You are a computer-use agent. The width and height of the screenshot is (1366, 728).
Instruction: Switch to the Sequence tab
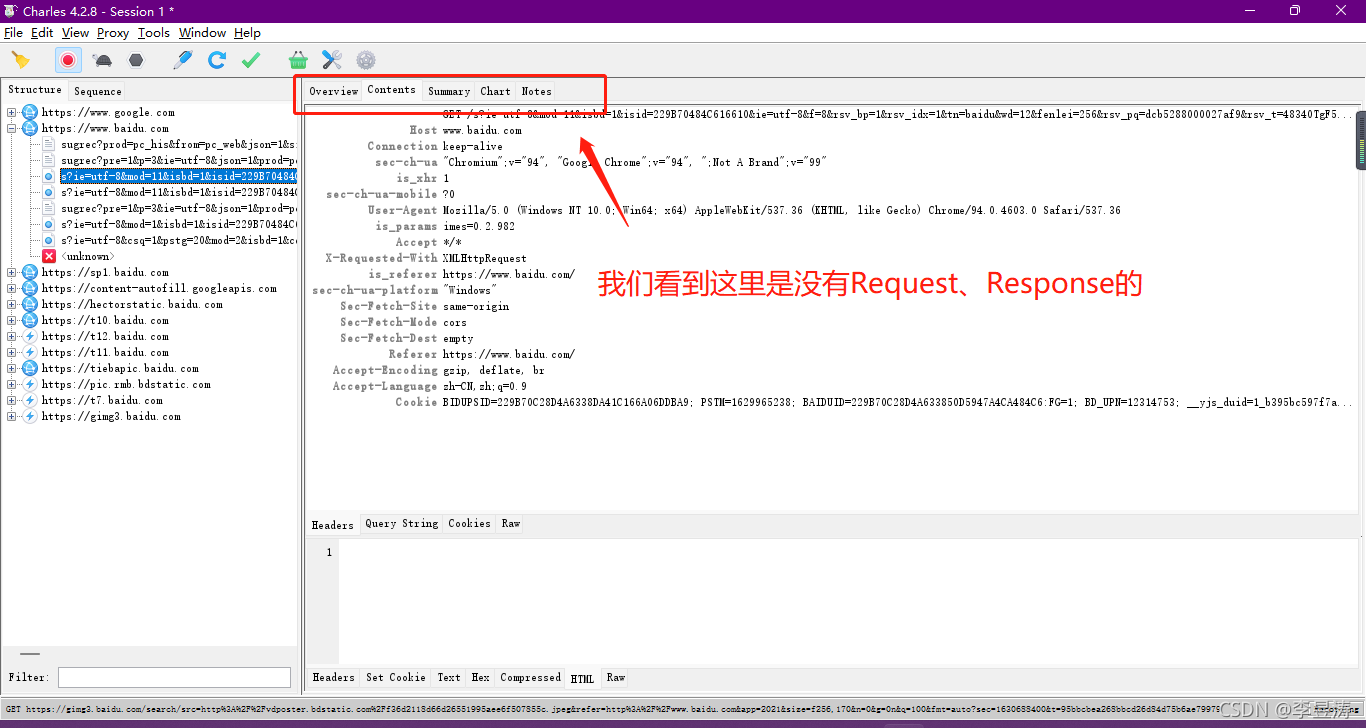[98, 91]
